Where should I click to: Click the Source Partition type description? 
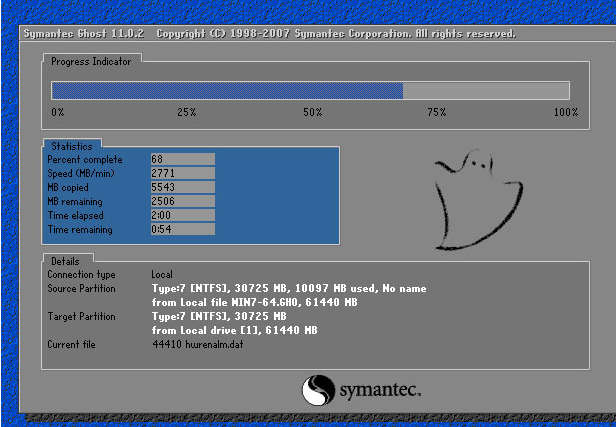click(289, 288)
